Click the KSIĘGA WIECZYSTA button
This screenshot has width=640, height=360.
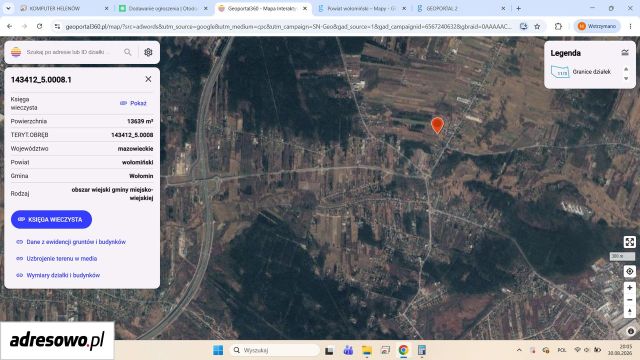[51, 220]
